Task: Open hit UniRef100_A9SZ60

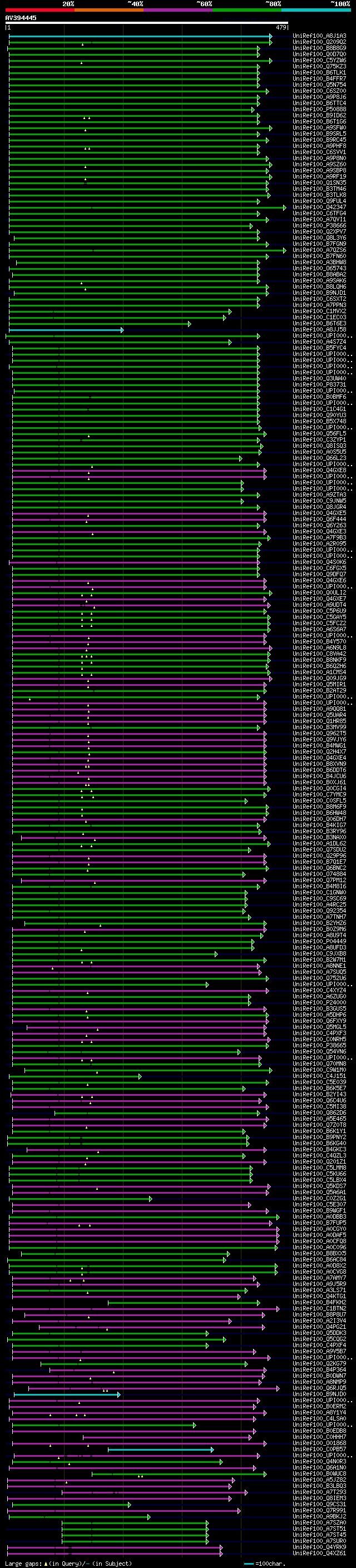Action: [x=319, y=164]
